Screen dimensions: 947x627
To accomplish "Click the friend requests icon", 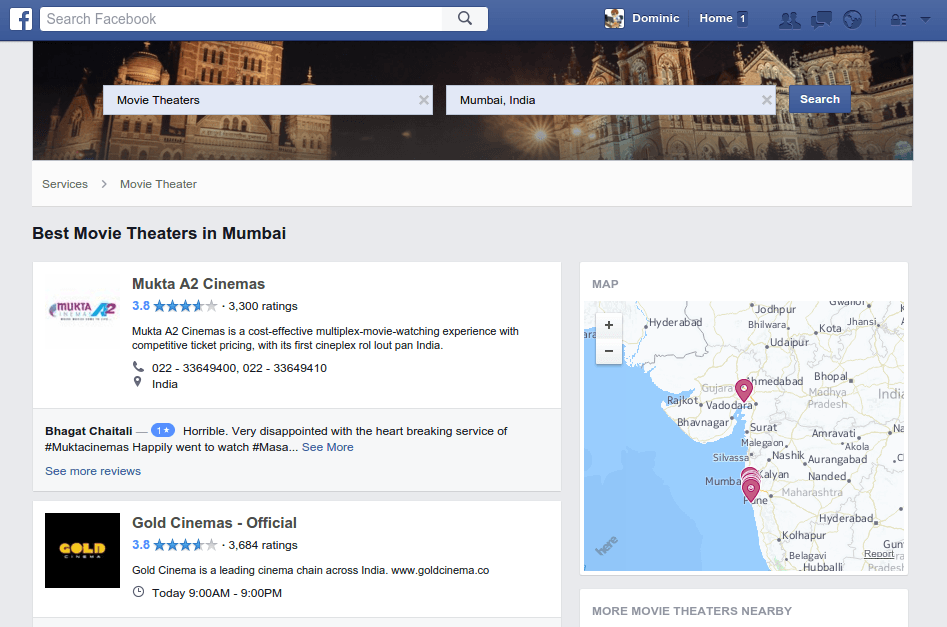I will pyautogui.click(x=789, y=18).
